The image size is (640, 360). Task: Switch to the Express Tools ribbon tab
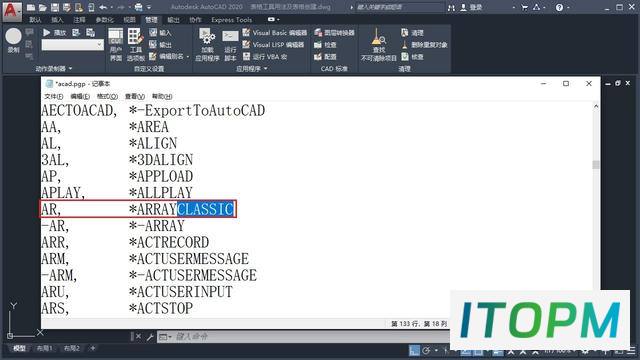(231, 20)
